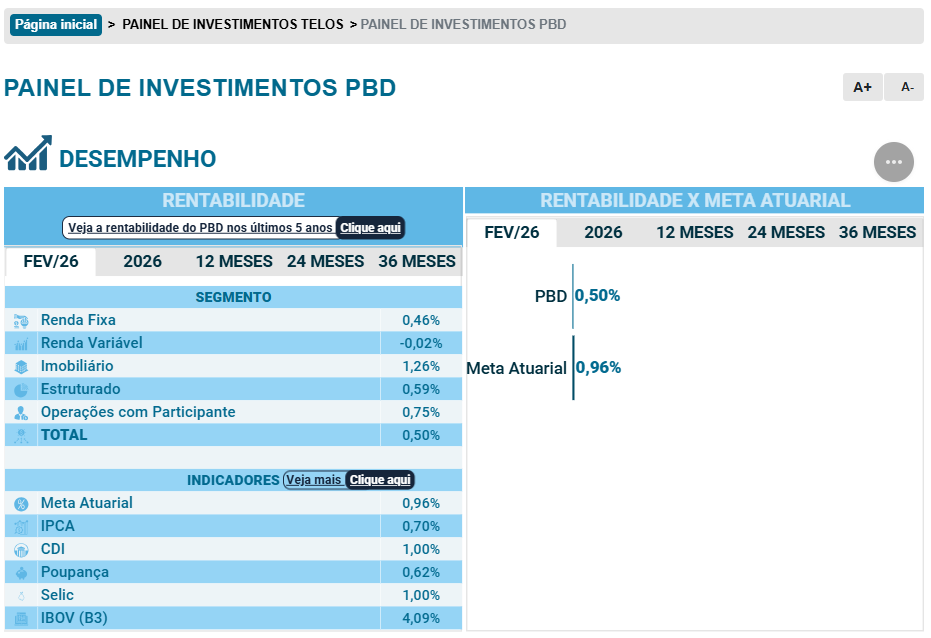Click the Poupança piggy bank icon
The image size is (931, 638).
(21, 573)
